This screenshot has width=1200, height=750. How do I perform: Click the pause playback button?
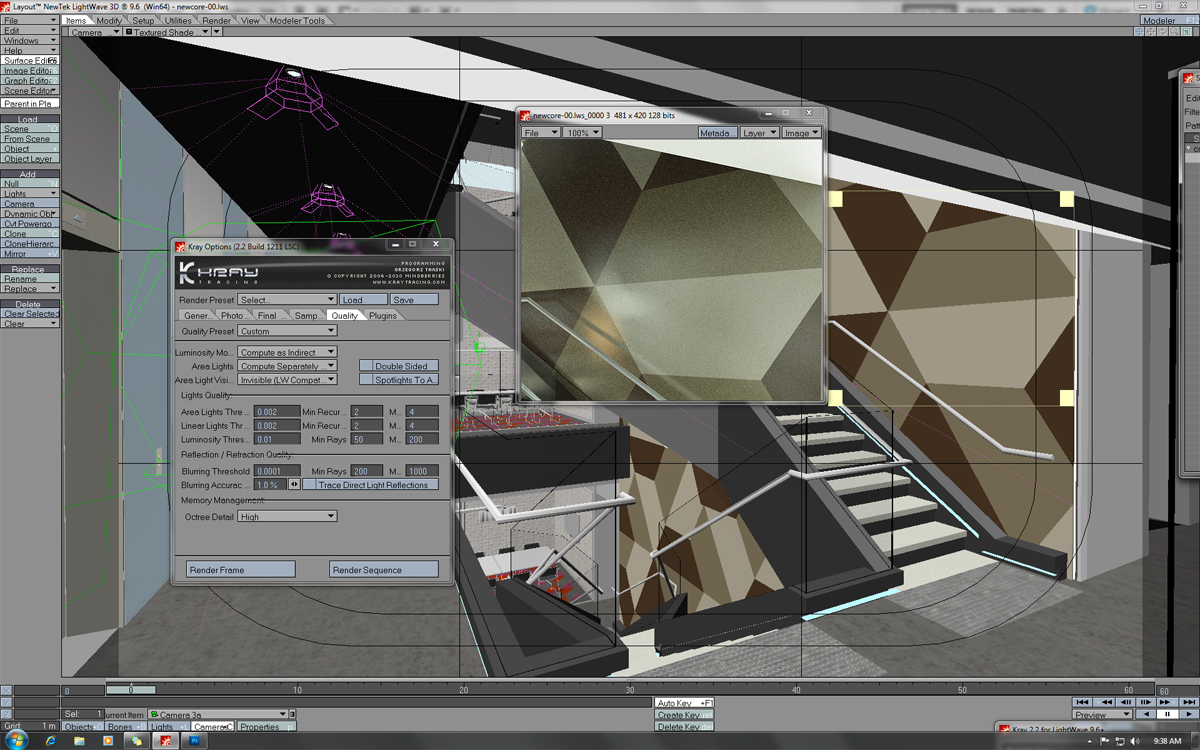1167,715
